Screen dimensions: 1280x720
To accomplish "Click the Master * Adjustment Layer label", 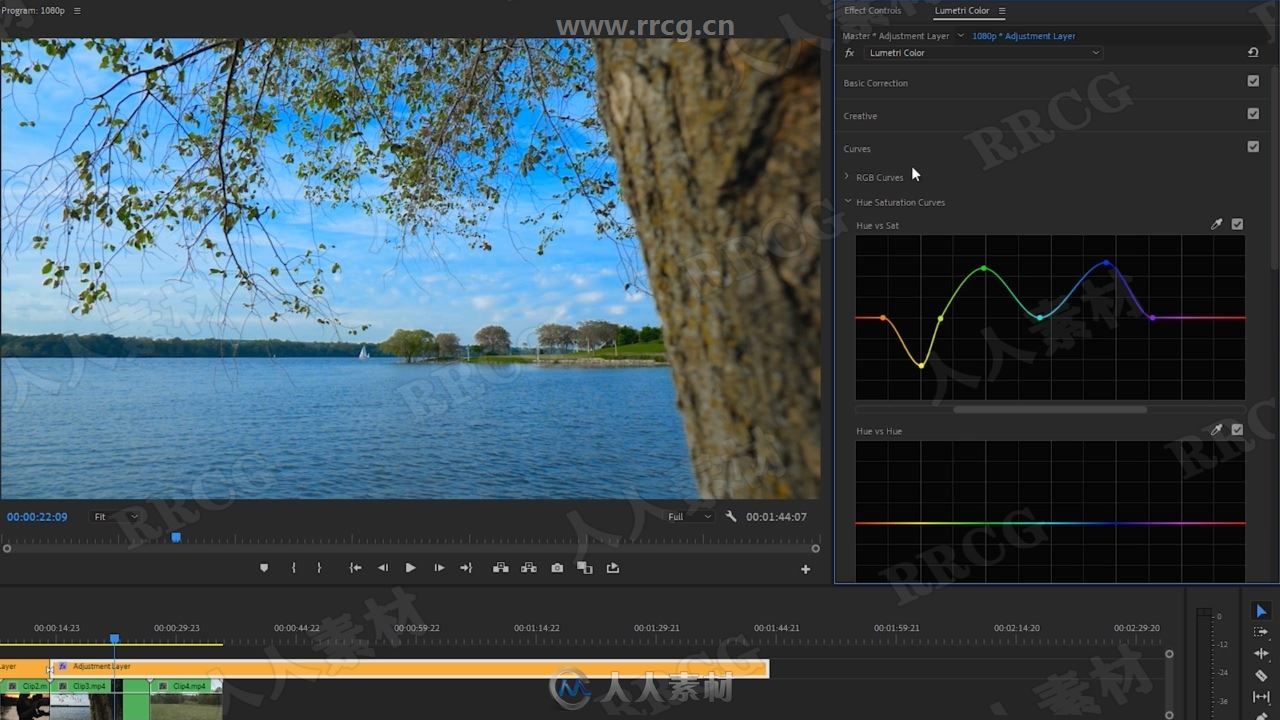I will pyautogui.click(x=896, y=36).
